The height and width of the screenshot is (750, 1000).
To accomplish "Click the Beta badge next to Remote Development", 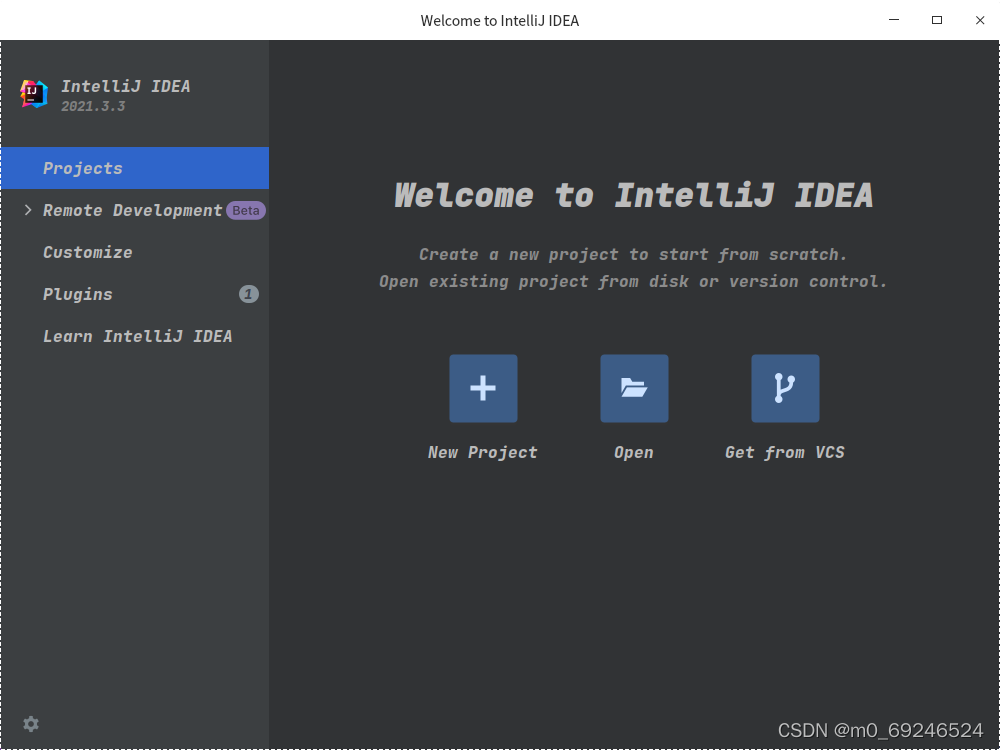I will [246, 210].
